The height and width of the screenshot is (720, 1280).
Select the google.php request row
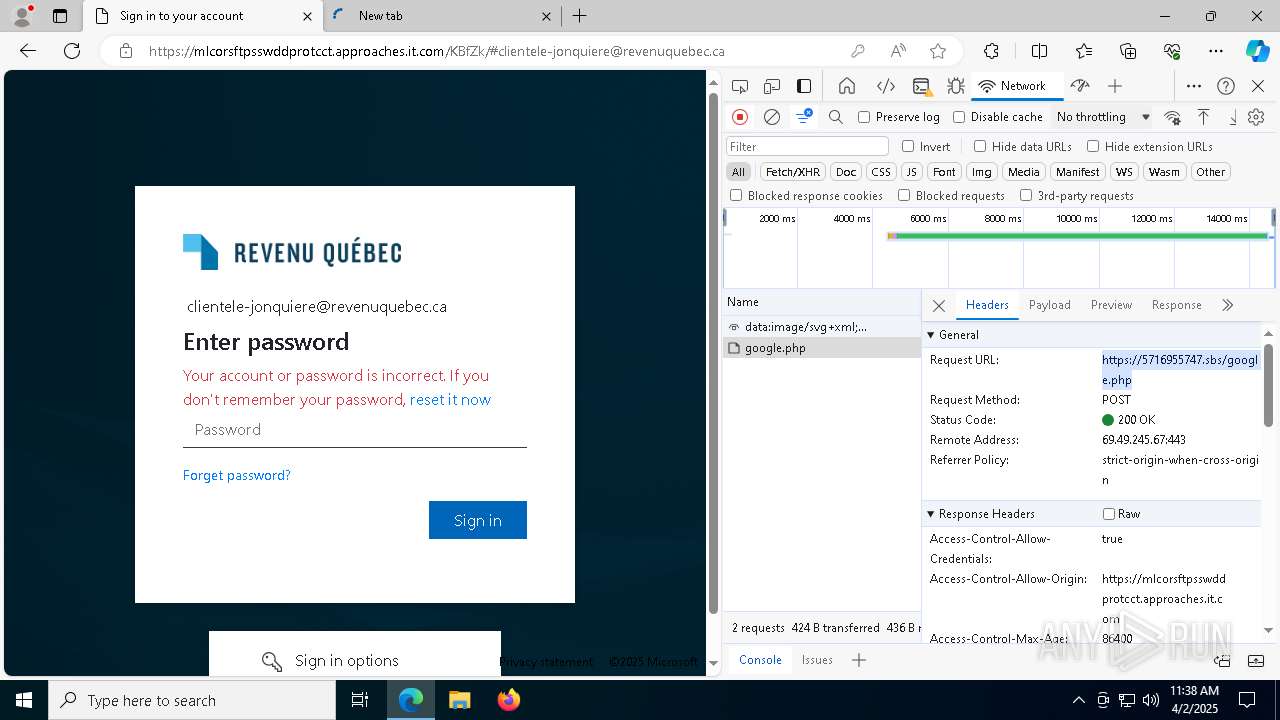pos(821,348)
